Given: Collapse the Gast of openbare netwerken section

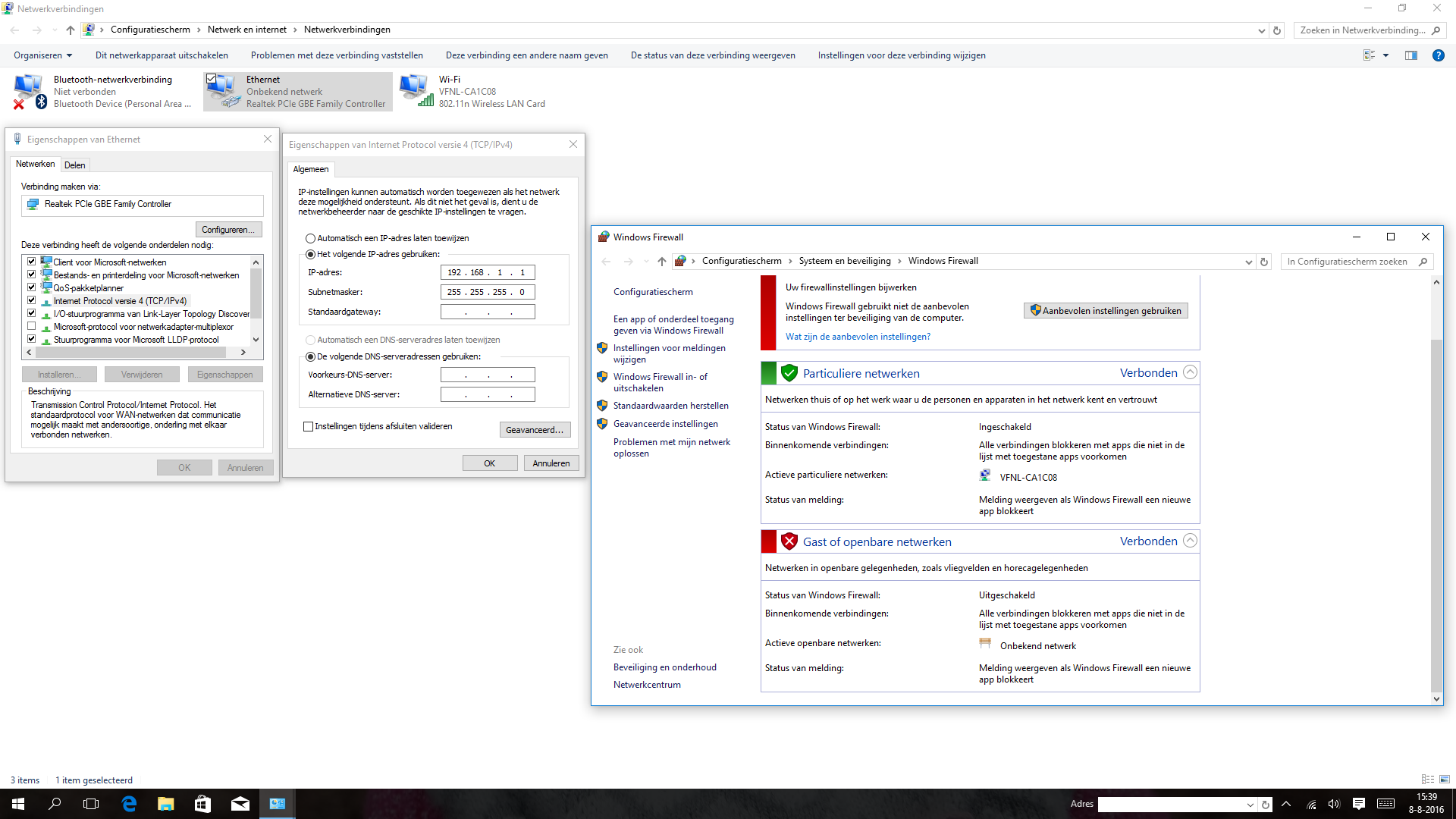Looking at the screenshot, I should (x=1191, y=541).
